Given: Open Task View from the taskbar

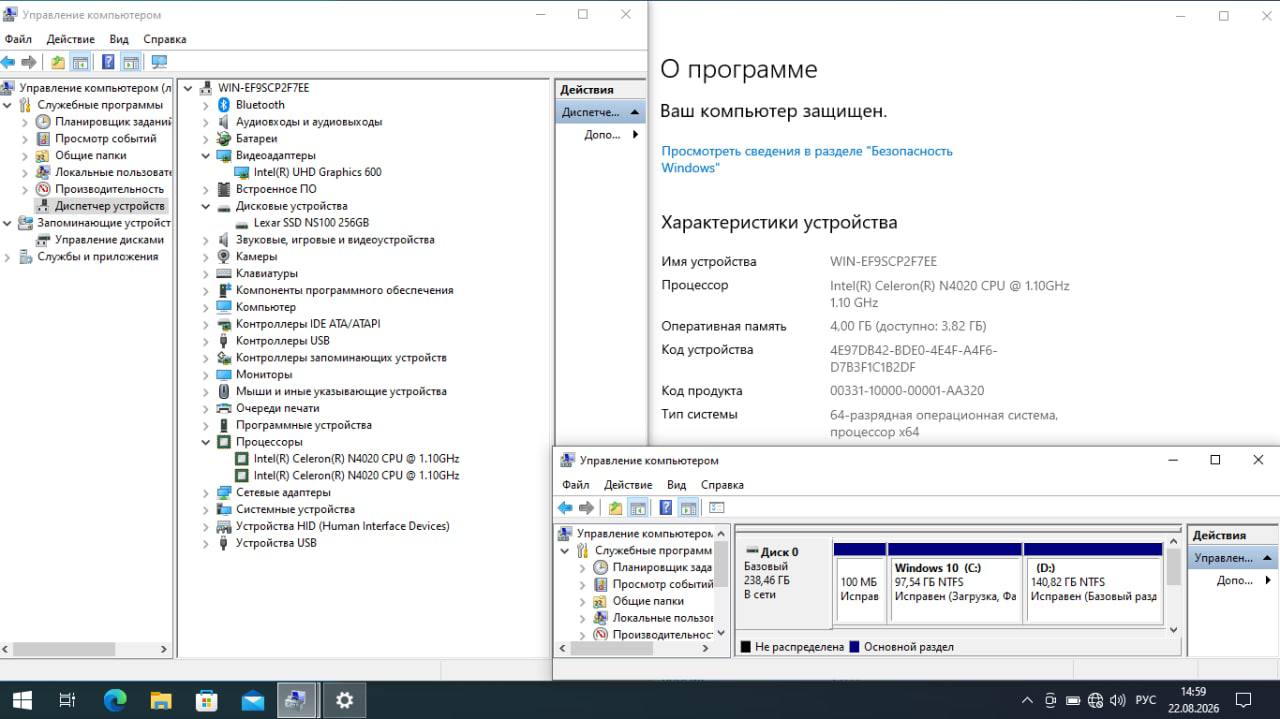Looking at the screenshot, I should tap(68, 700).
